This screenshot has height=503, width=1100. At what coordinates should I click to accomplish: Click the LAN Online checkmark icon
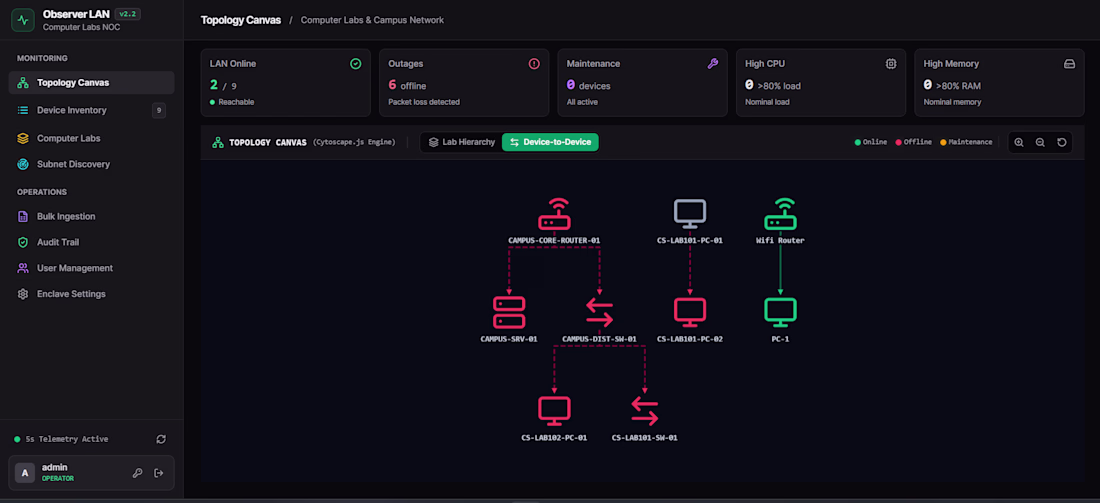click(x=356, y=64)
